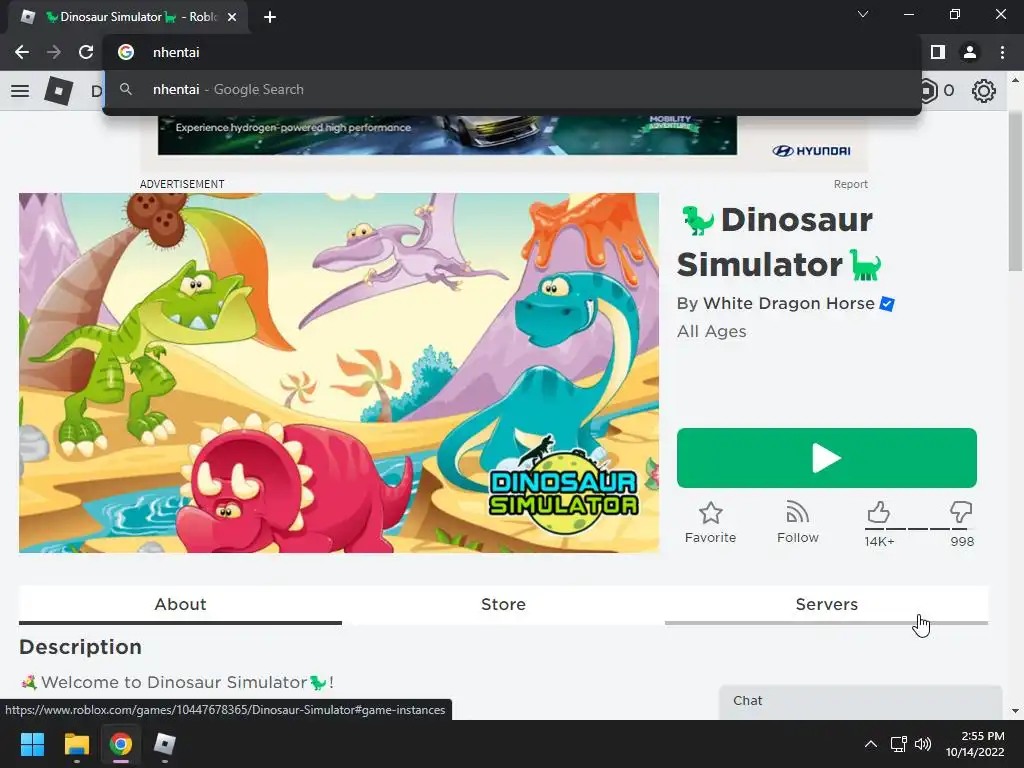Dislike the game with thumbs down
The width and height of the screenshot is (1024, 768).
pyautogui.click(x=961, y=513)
